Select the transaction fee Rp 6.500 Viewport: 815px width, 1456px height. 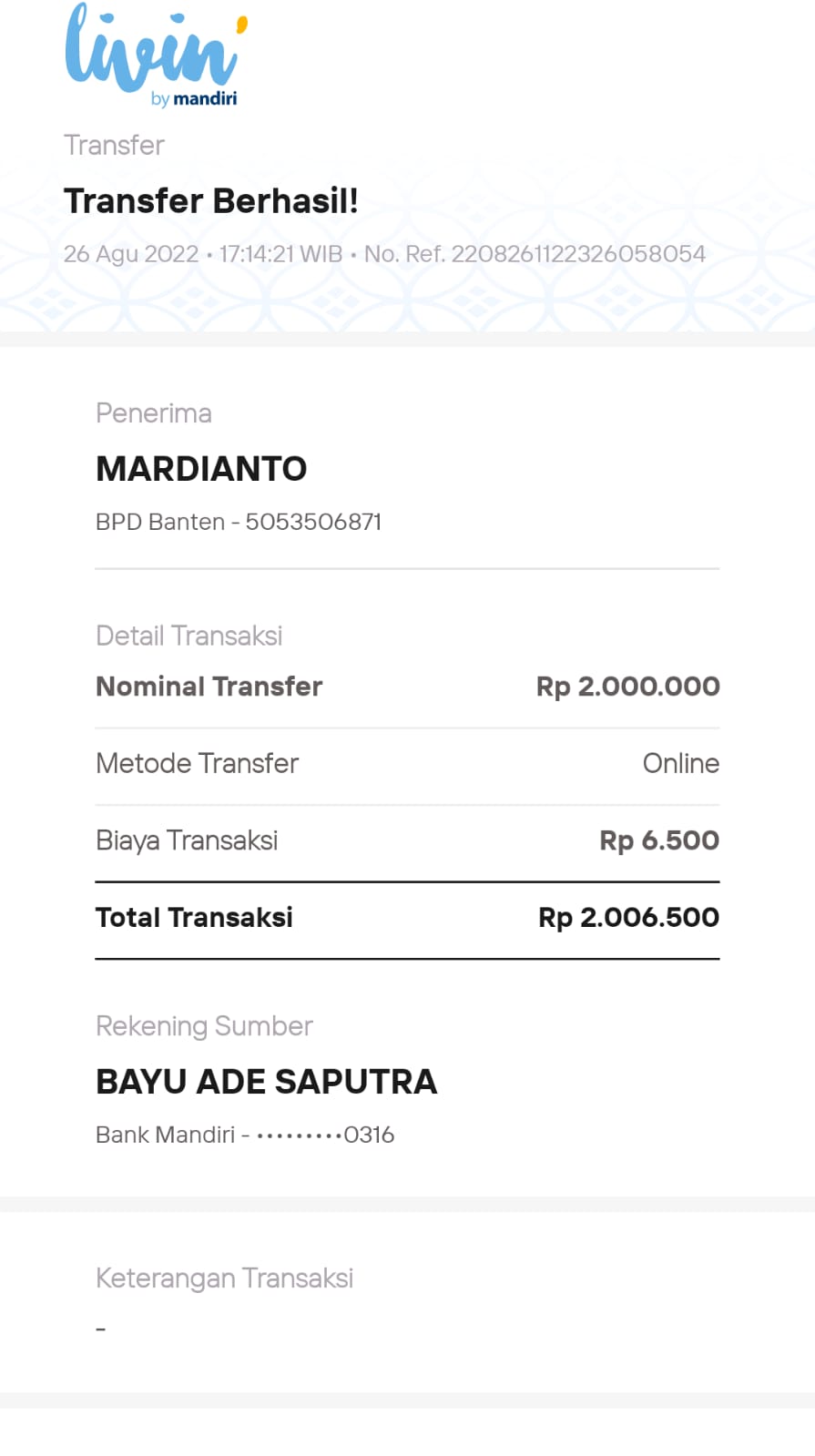tap(659, 840)
